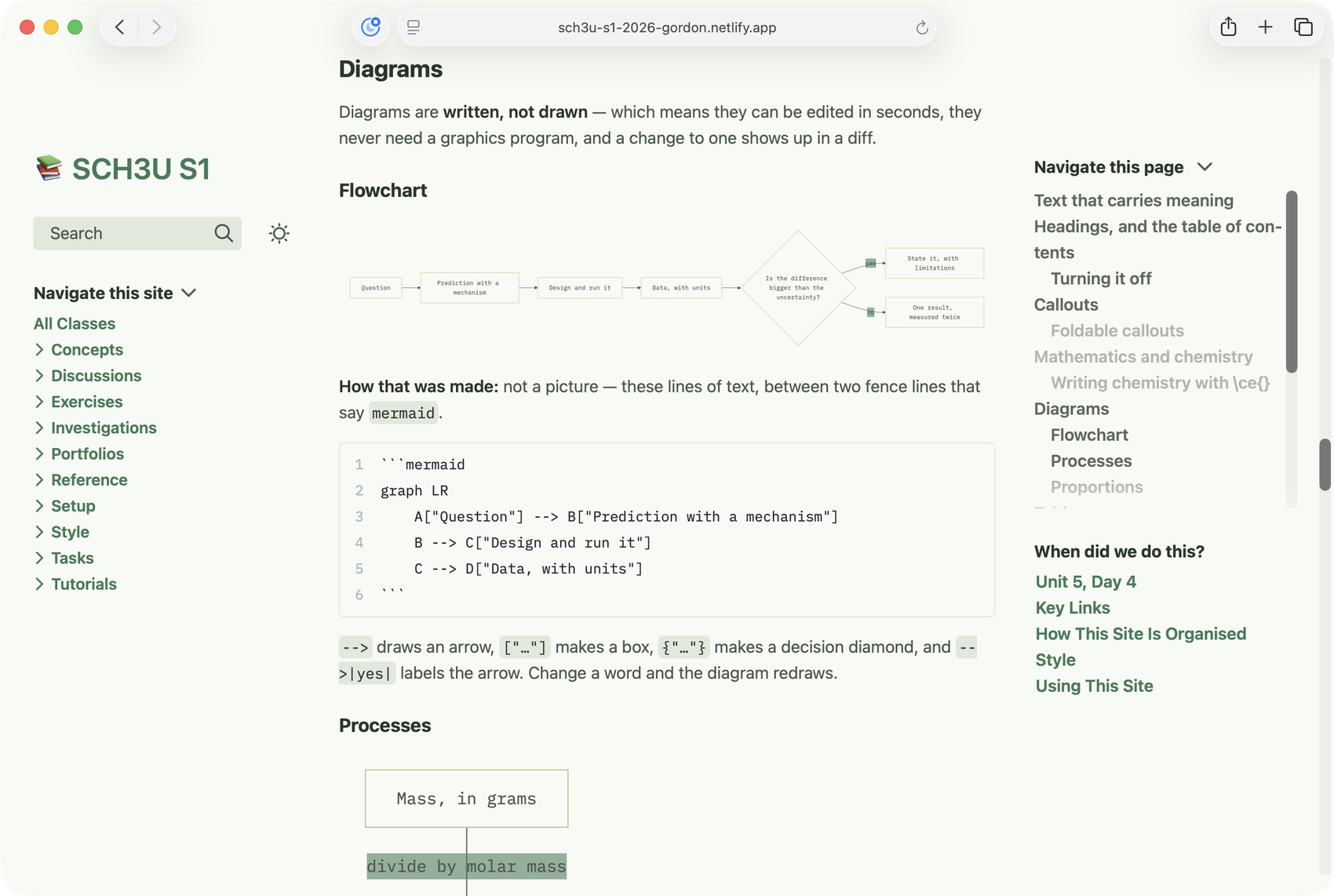
Task: Click the Safari back arrow
Action: click(119, 27)
